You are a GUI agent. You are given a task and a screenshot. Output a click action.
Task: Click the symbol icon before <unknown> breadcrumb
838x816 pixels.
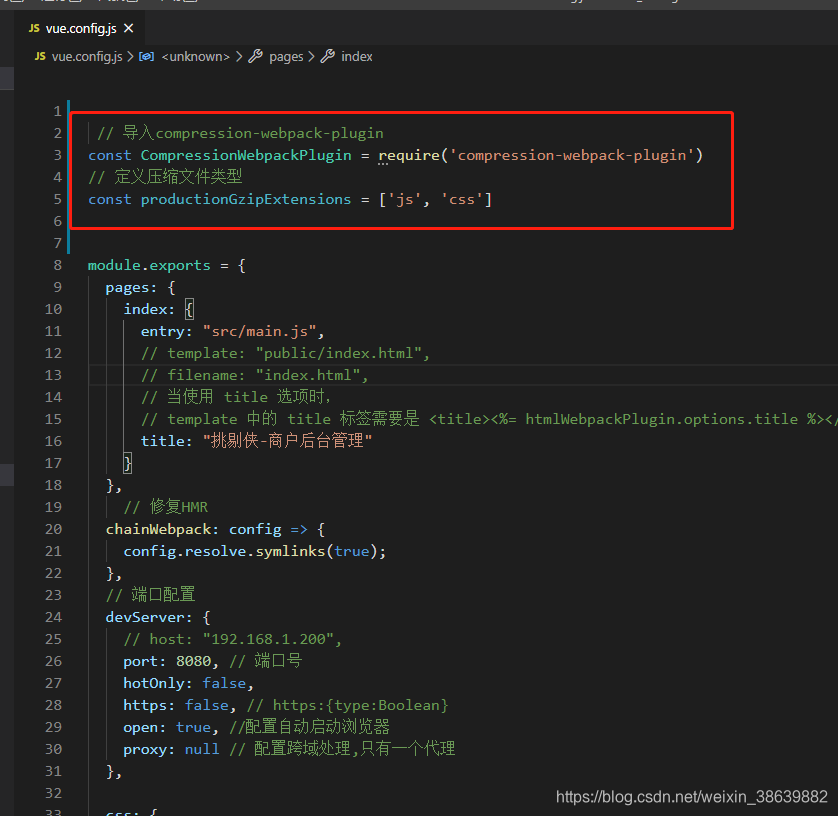pos(147,56)
